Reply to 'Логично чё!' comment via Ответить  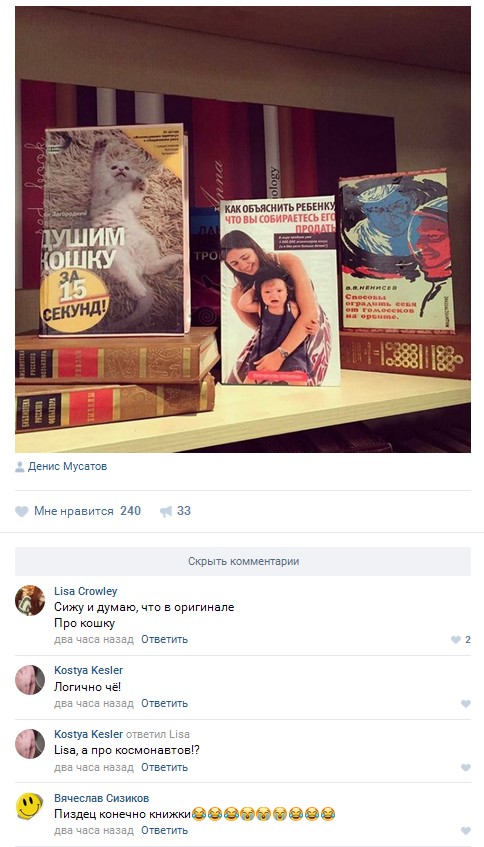(165, 703)
